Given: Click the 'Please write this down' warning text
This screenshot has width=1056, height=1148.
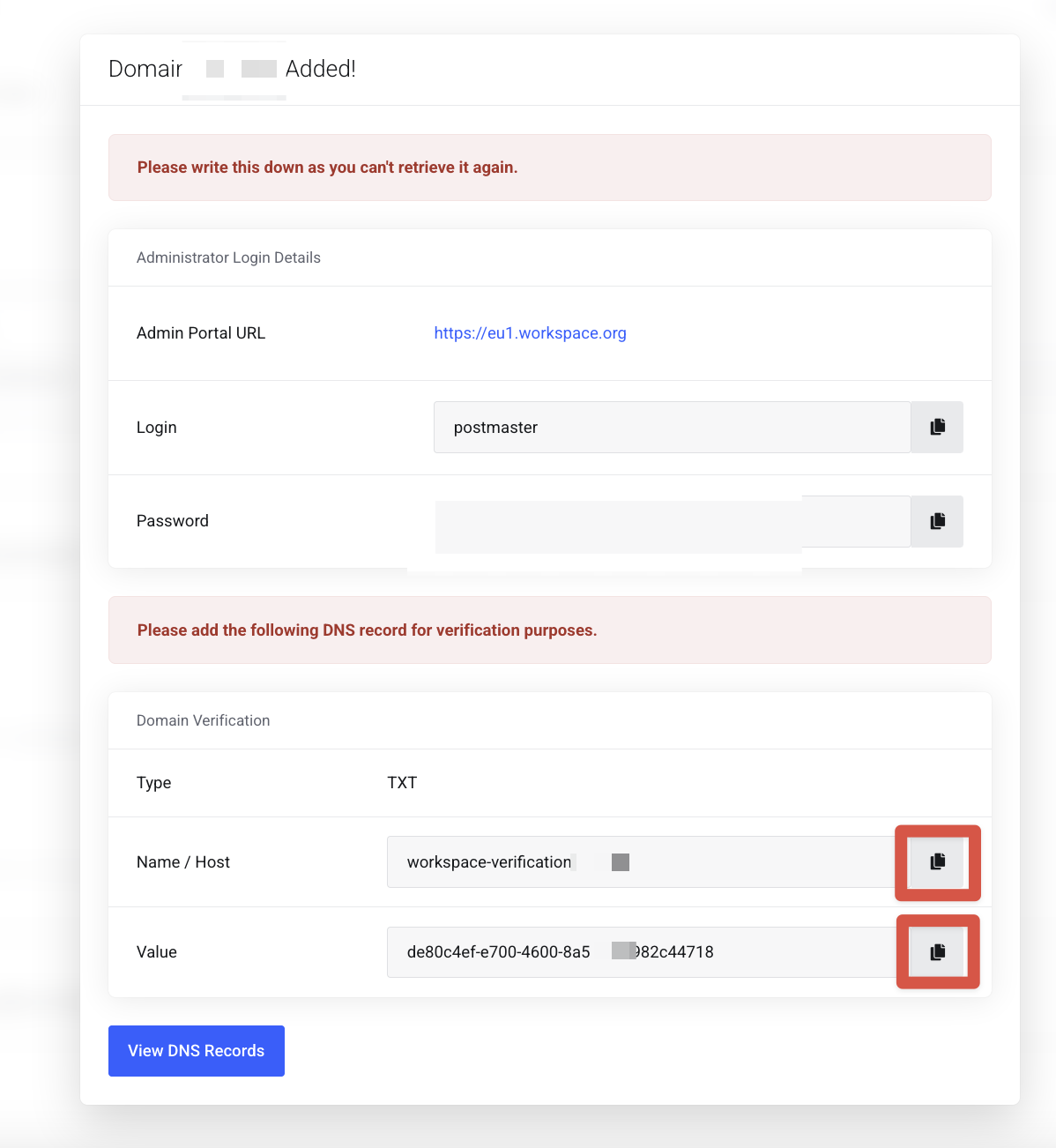Looking at the screenshot, I should click(x=327, y=168).
